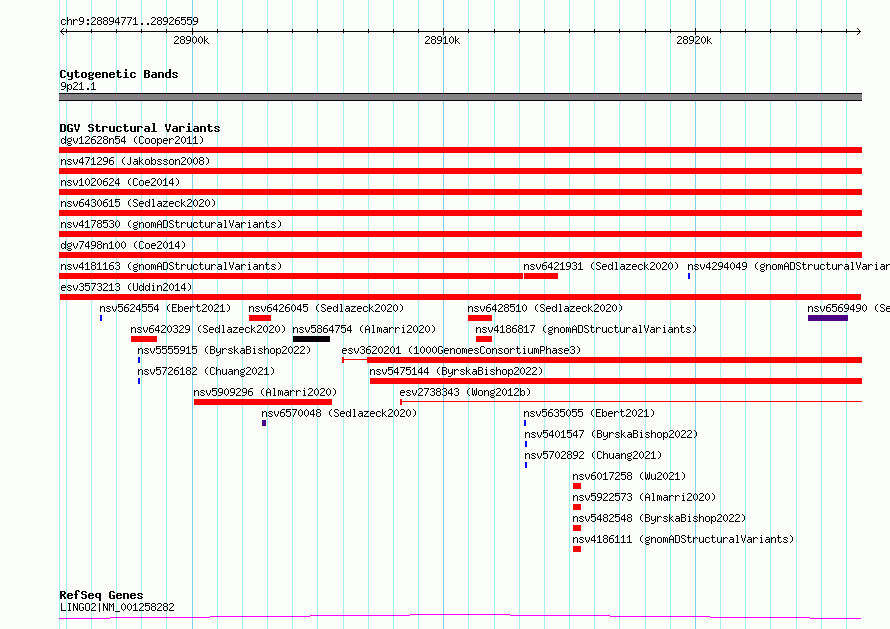Select the nsv5864754 (Almarri2020) label
This screenshot has width=890, height=629.
click(x=364, y=329)
